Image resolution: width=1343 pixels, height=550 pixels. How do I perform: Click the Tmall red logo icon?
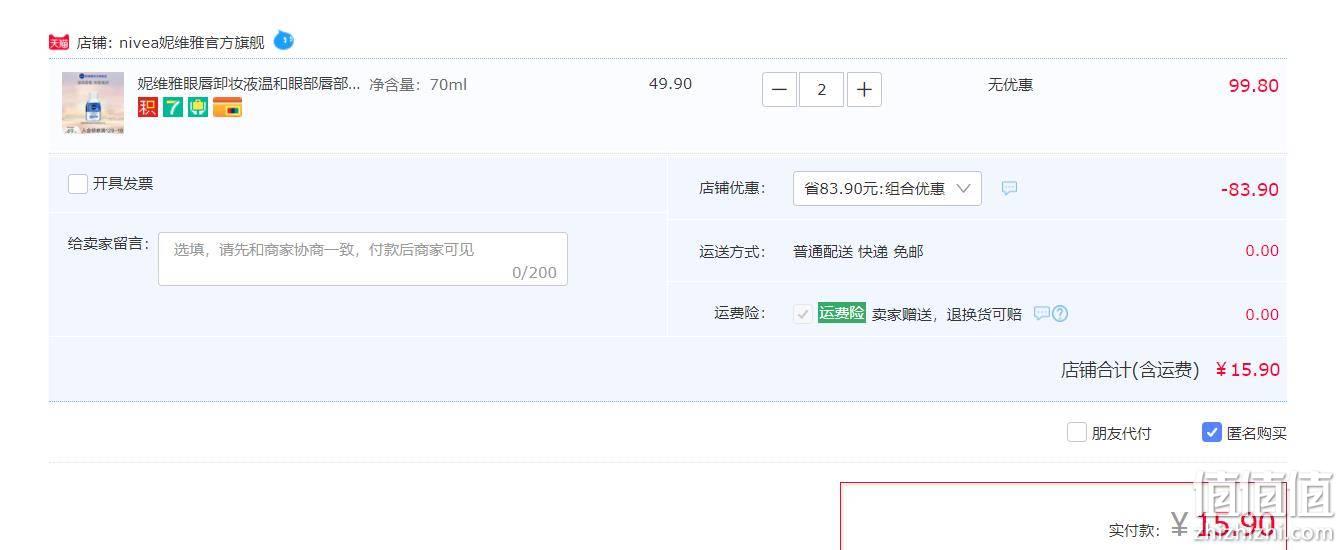[59, 42]
